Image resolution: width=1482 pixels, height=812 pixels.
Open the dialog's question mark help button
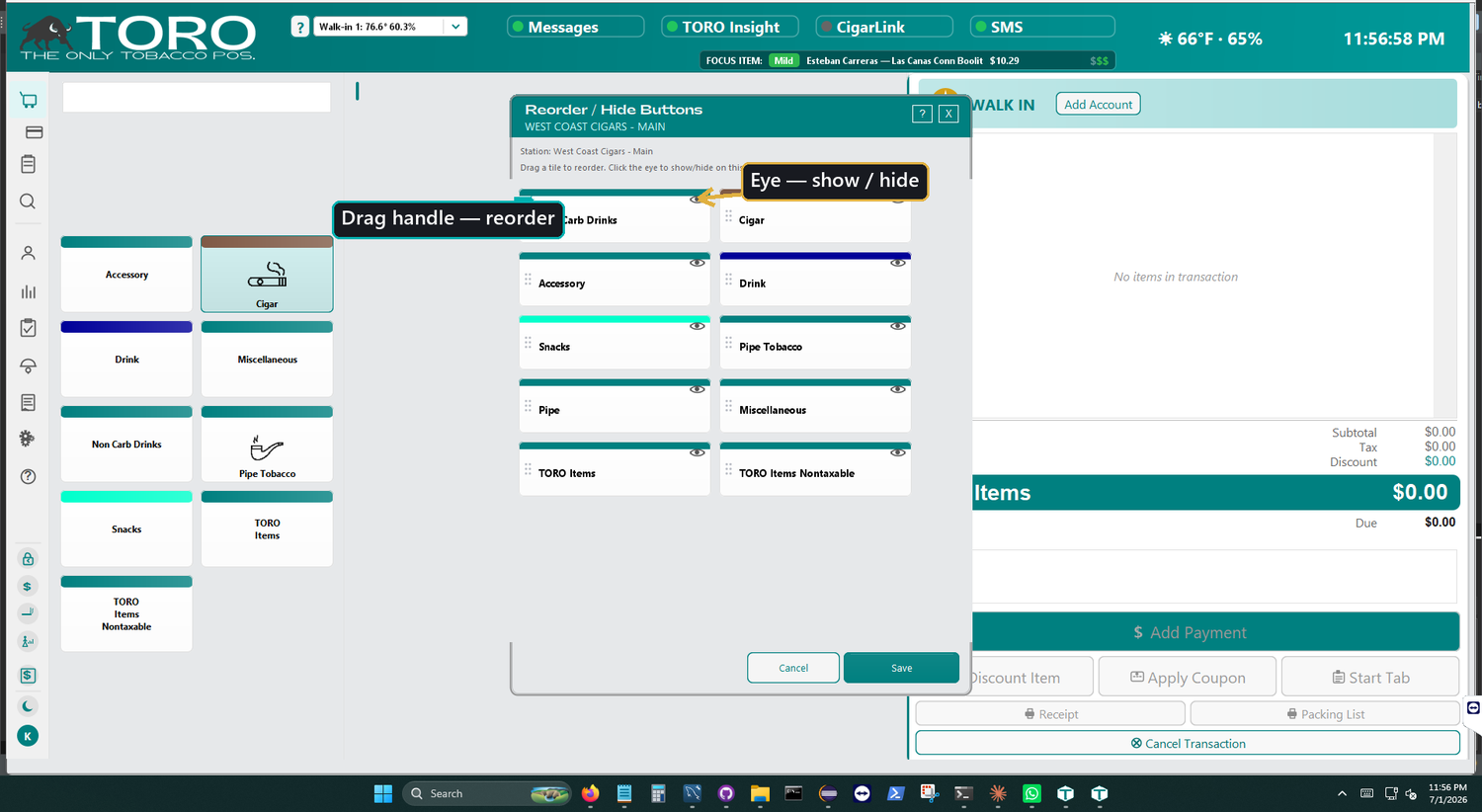click(x=922, y=114)
